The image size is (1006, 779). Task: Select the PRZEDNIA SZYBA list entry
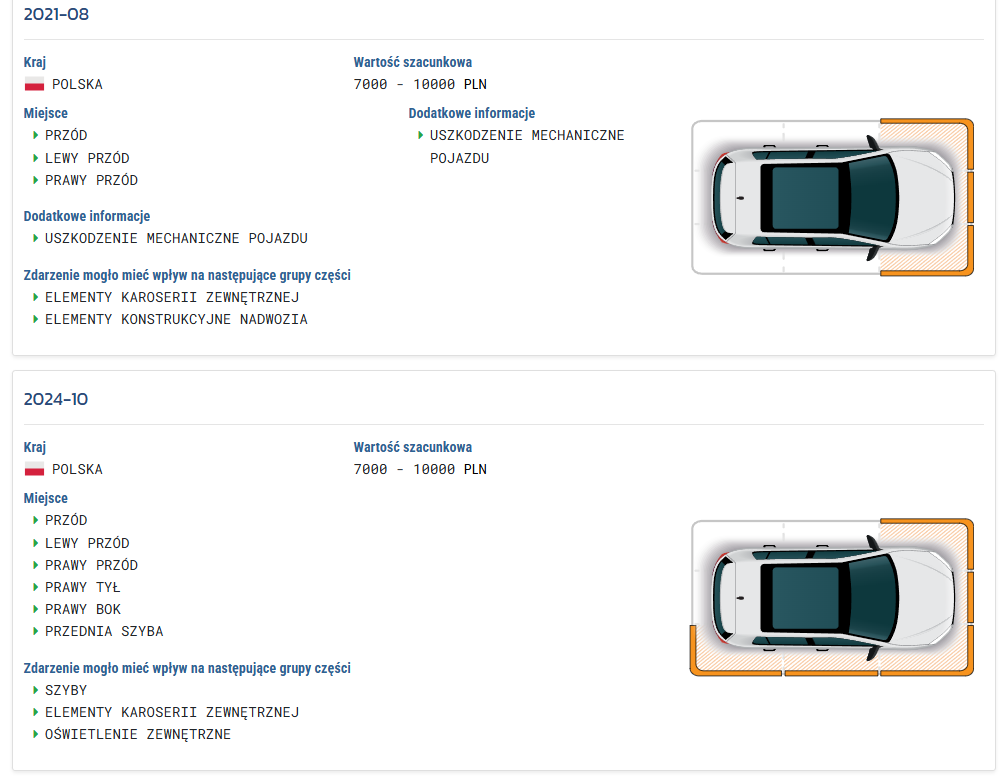tap(104, 631)
